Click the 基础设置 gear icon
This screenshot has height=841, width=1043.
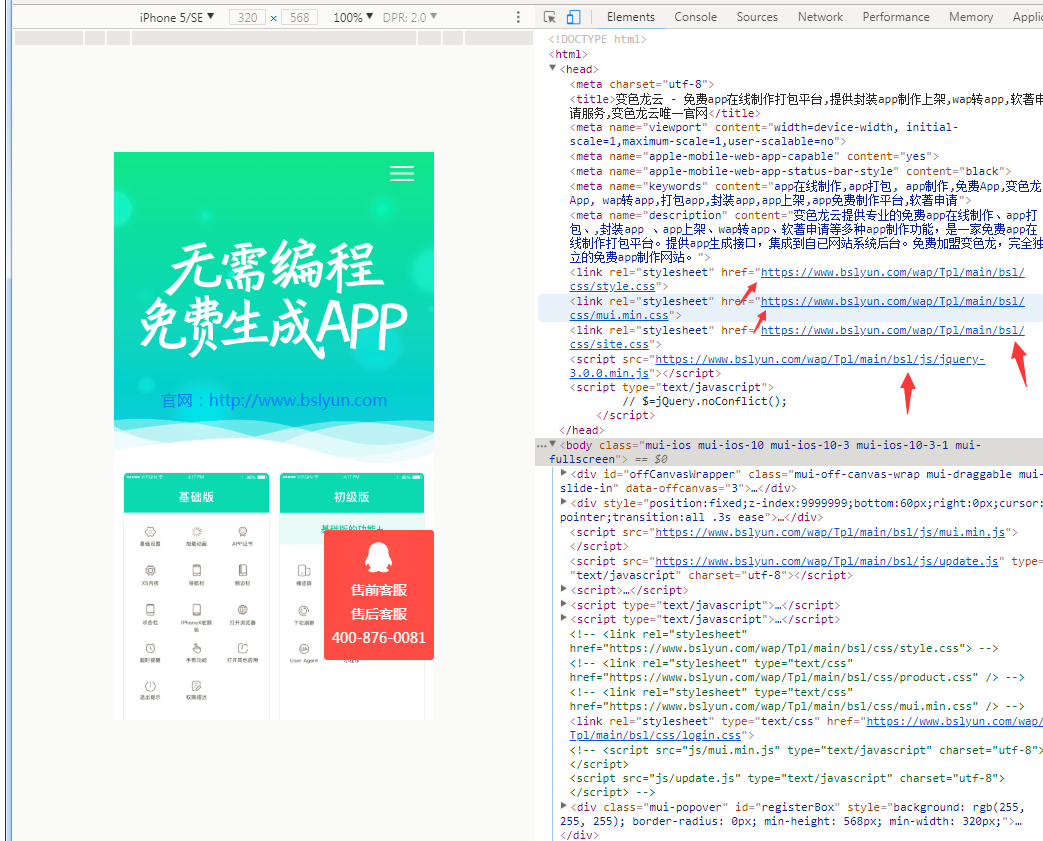tap(150, 532)
